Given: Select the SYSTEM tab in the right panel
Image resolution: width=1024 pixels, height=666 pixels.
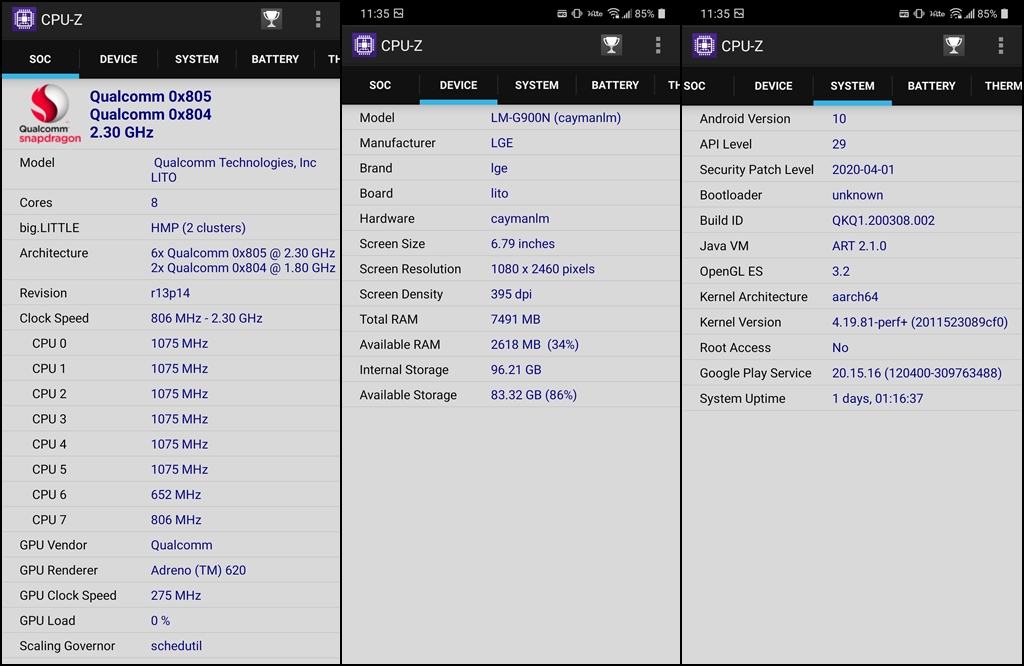Looking at the screenshot, I should click(852, 86).
